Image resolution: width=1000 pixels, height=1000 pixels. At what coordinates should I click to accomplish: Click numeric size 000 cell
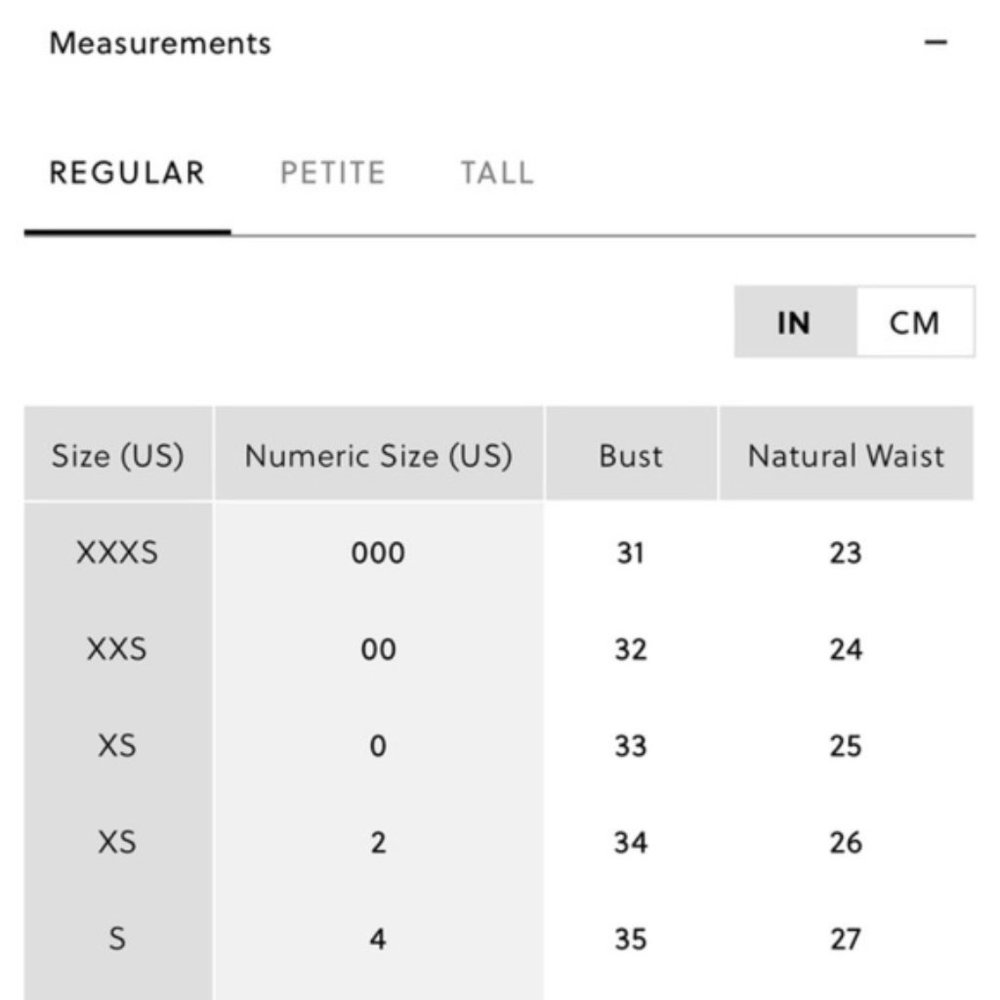[x=378, y=552]
